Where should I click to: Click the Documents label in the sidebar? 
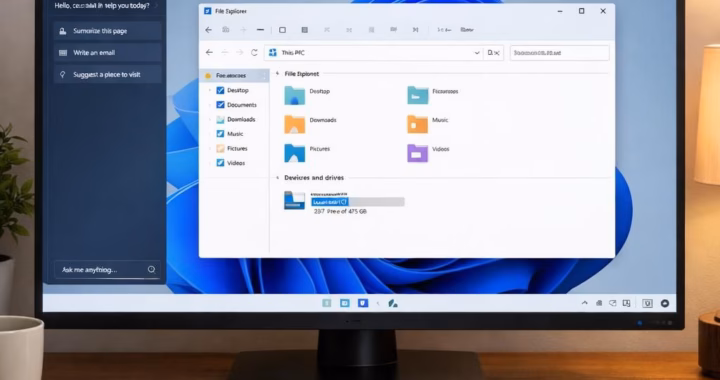coord(242,105)
